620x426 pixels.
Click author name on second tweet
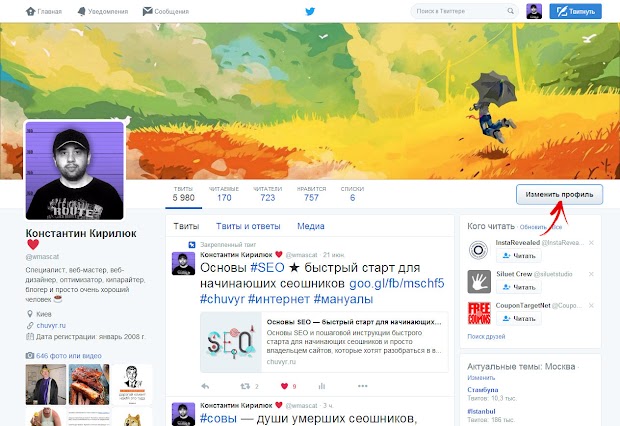236,405
